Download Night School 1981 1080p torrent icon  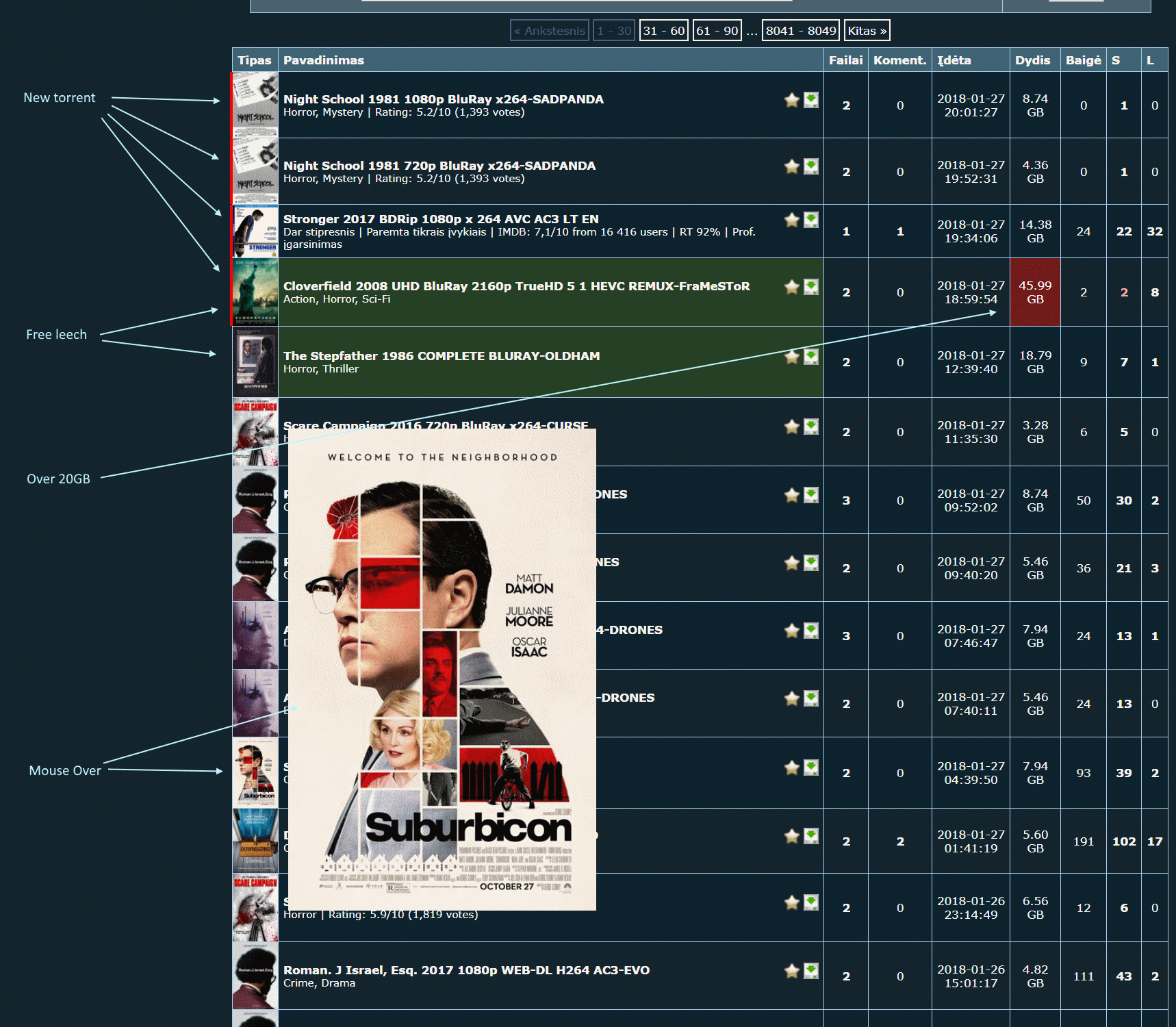click(811, 100)
